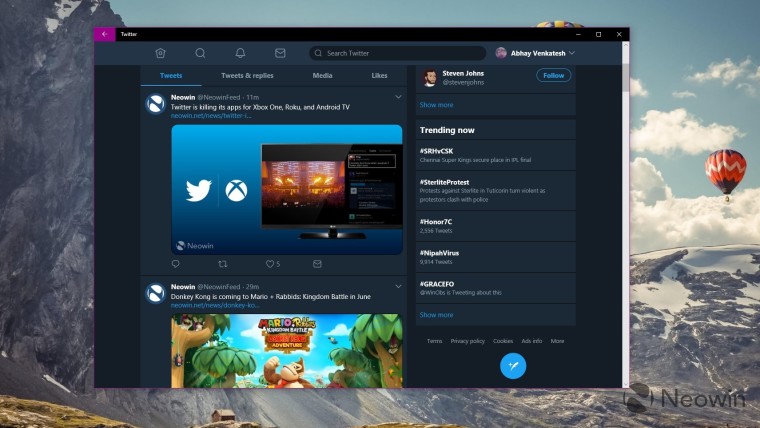
Task: Switch to the Likes tab
Action: click(380, 76)
